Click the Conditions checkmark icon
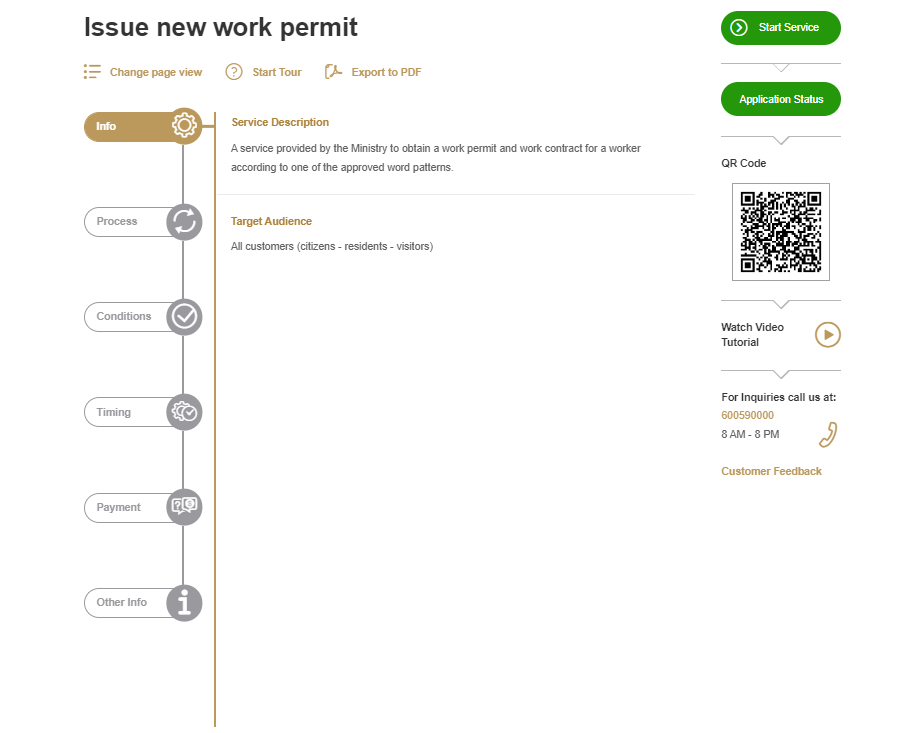The width and height of the screenshot is (915, 733). point(184,317)
